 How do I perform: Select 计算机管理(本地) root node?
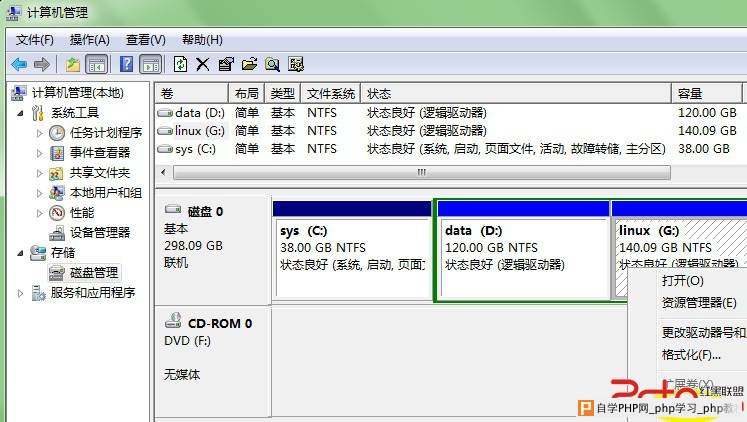(x=78, y=92)
